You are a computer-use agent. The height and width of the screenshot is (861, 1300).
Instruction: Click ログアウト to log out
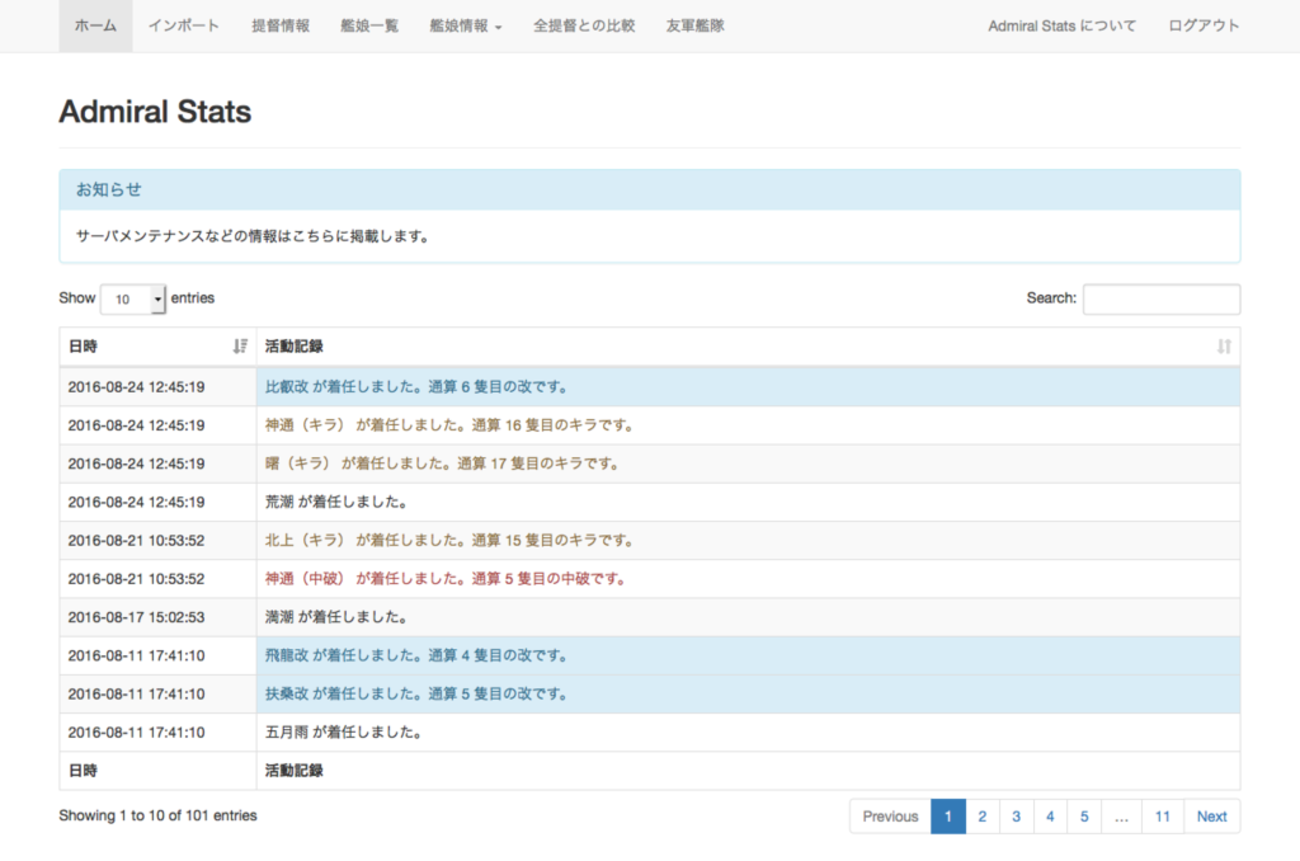click(1204, 26)
